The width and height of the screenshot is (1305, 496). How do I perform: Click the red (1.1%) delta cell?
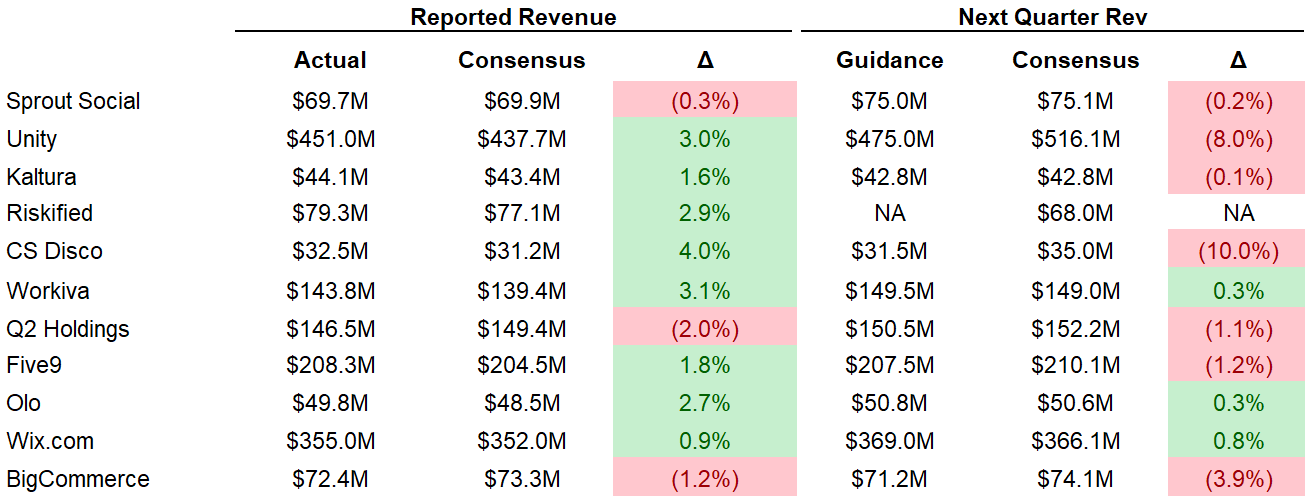(x=1236, y=328)
